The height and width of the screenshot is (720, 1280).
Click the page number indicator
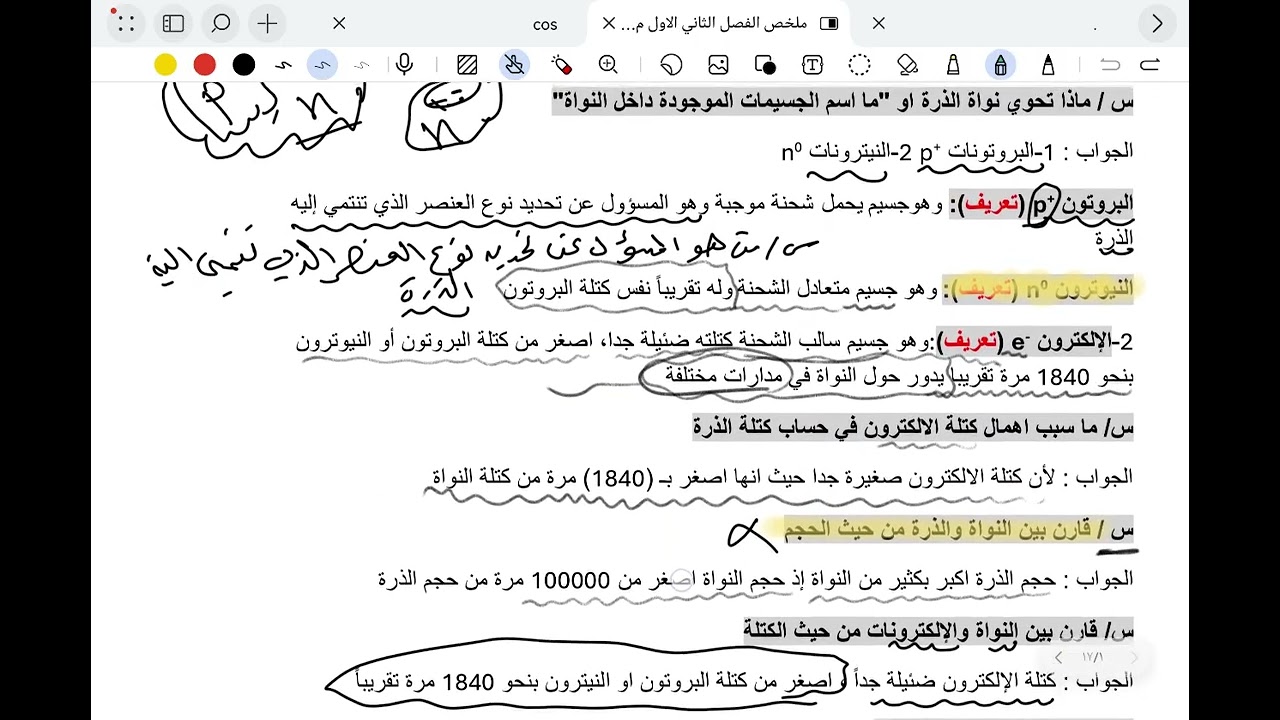click(x=1093, y=657)
